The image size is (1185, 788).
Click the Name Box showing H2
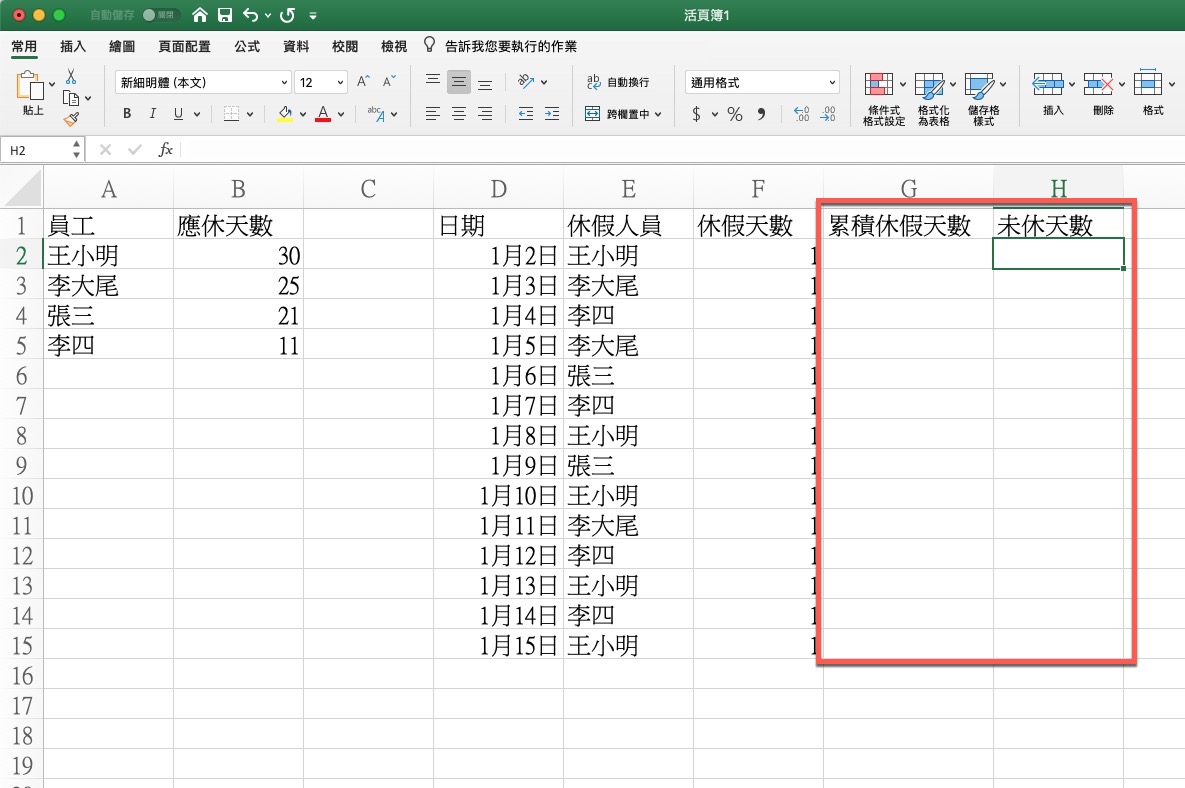41,150
